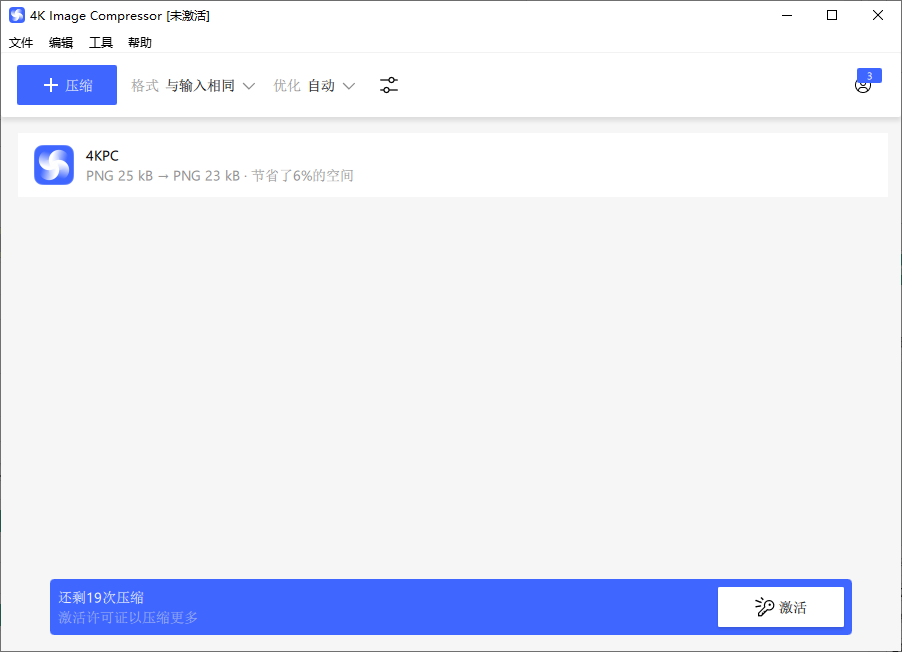This screenshot has height=652, width=902.
Task: Select the 4KPC file name
Action: (102, 155)
